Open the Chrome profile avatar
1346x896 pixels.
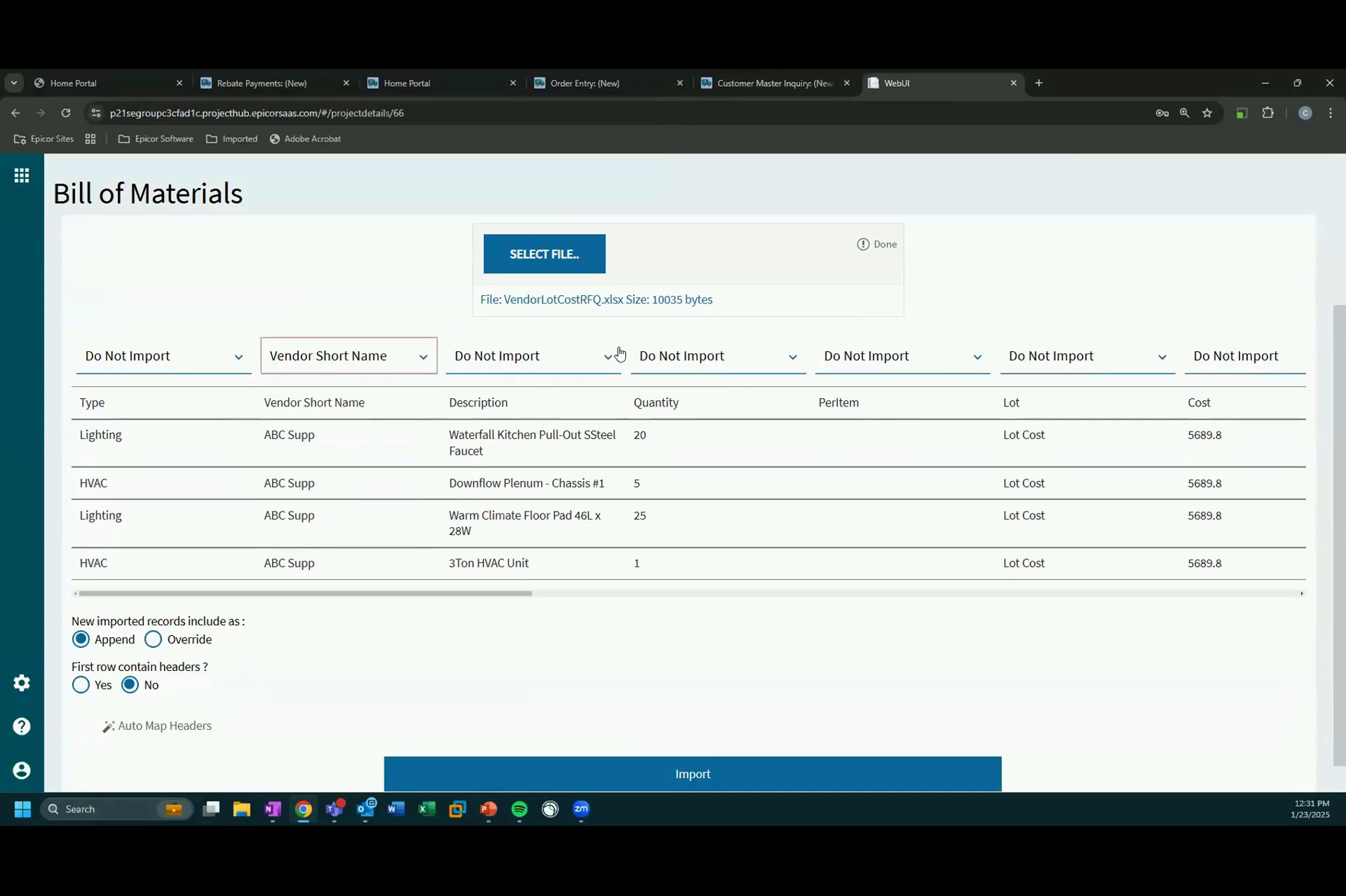[1305, 113]
